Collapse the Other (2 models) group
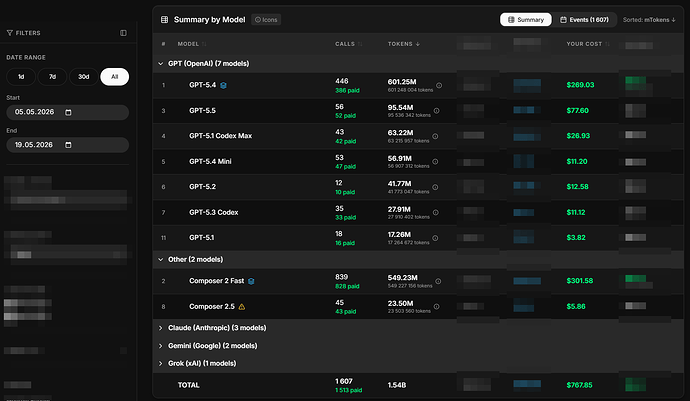Screen dimensions: 690x401 [161, 260]
